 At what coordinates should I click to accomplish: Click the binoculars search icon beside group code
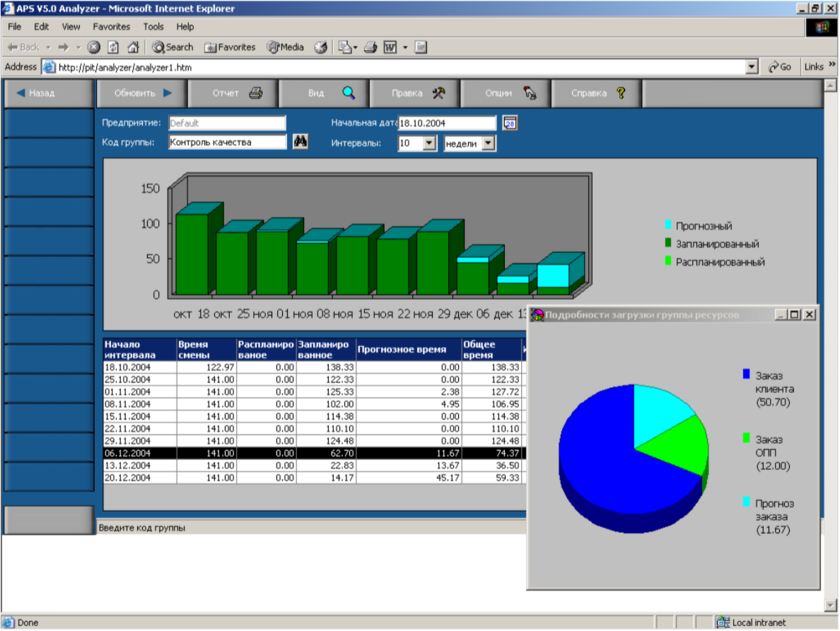click(300, 143)
